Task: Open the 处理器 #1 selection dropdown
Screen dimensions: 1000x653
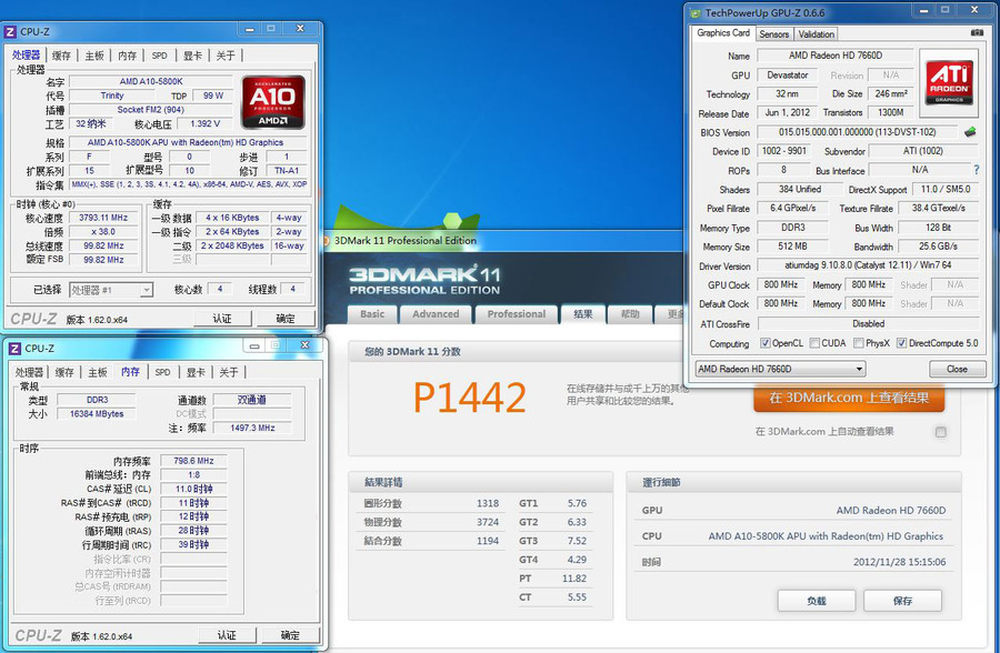Action: pyautogui.click(x=111, y=290)
